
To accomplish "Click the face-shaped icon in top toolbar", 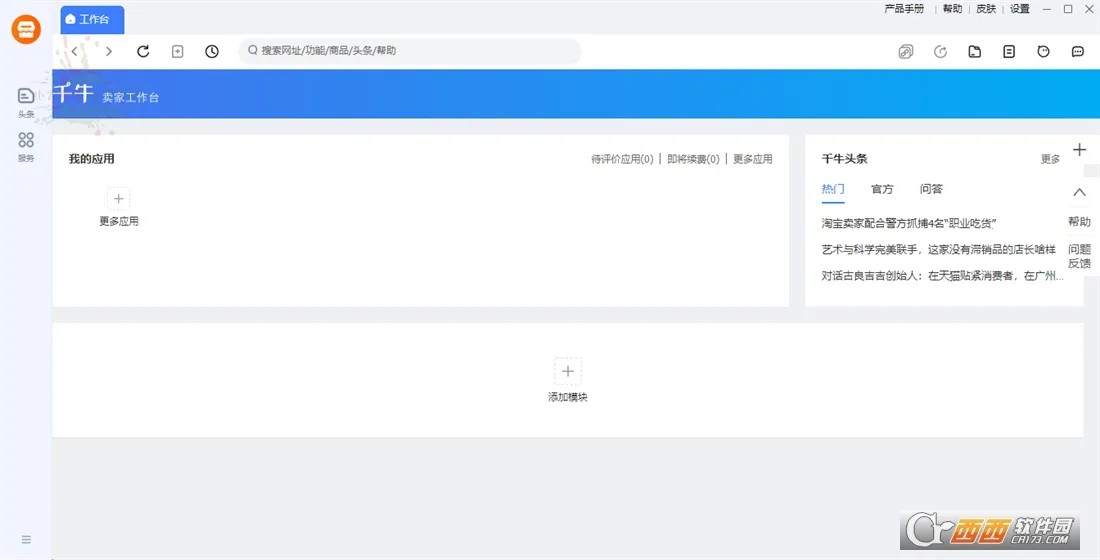I will click(1044, 51).
